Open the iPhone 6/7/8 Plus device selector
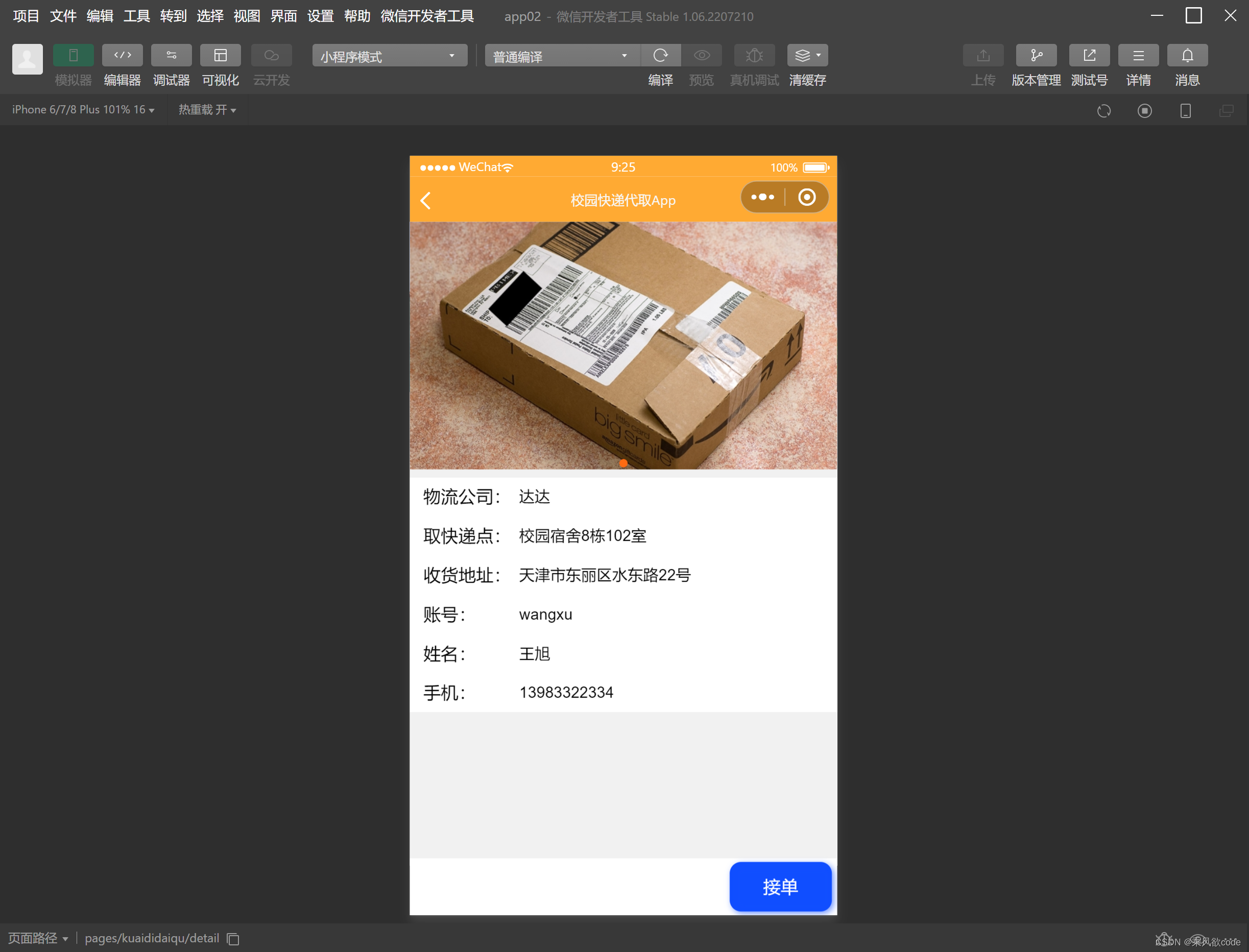 83,109
